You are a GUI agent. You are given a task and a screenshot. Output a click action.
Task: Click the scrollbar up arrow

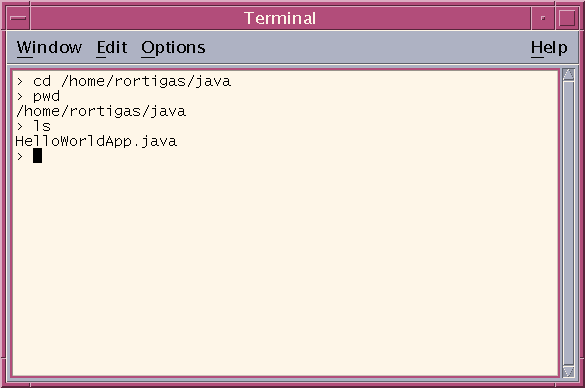569,75
